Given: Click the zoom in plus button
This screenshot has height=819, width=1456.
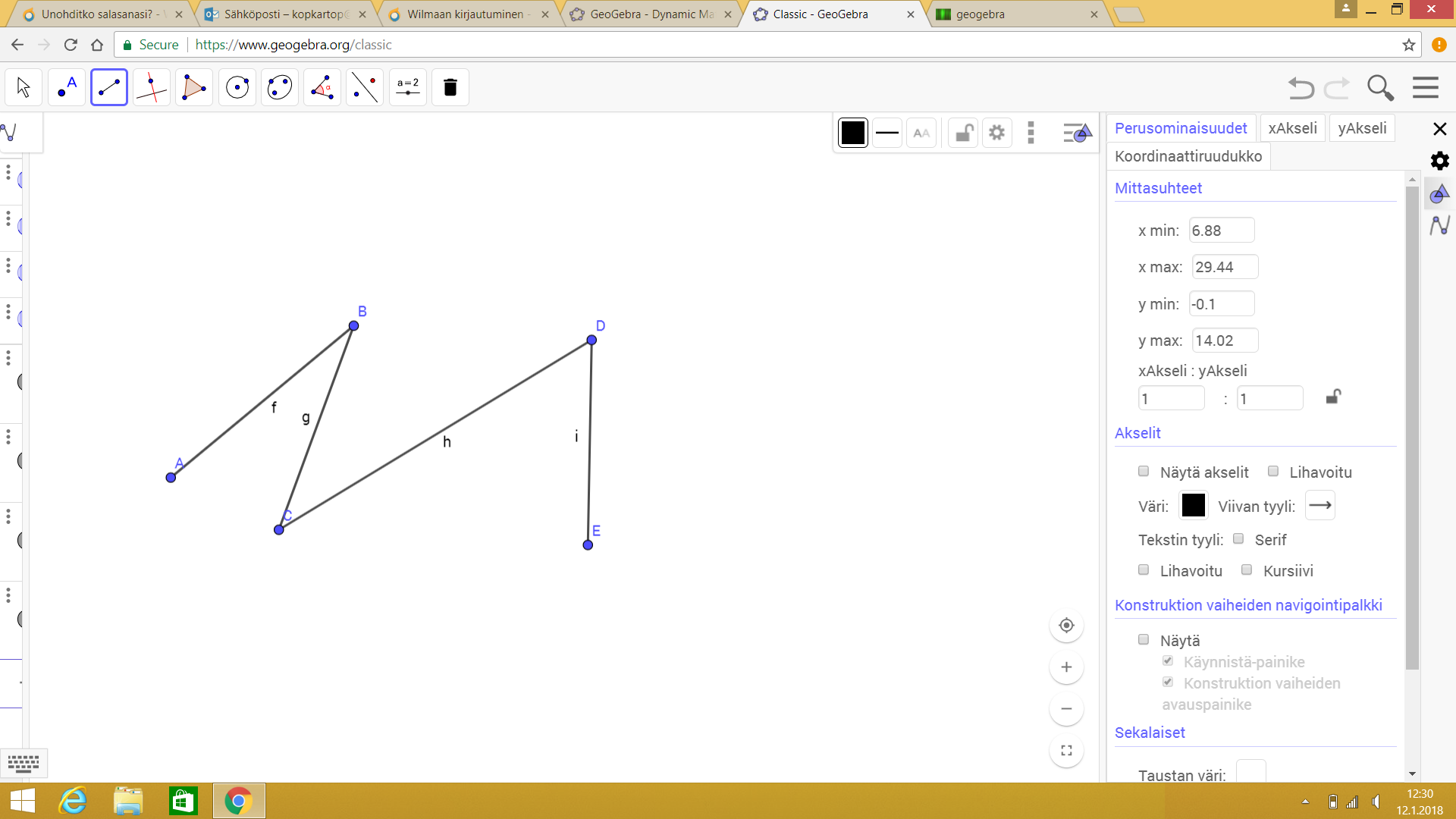Looking at the screenshot, I should [1066, 667].
